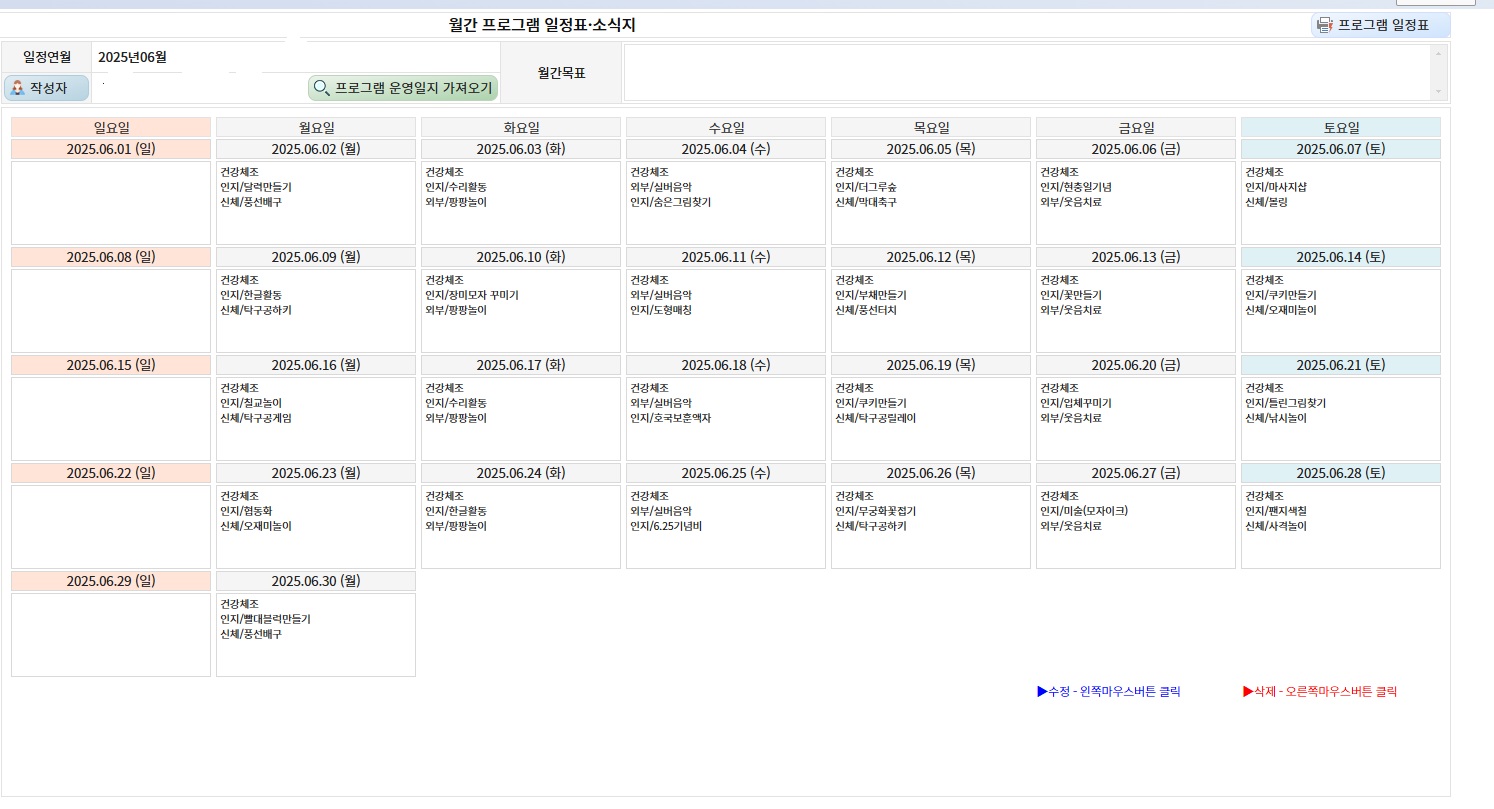
Task: Click the 신체/낚시놀이 entry
Action: coord(1276,418)
